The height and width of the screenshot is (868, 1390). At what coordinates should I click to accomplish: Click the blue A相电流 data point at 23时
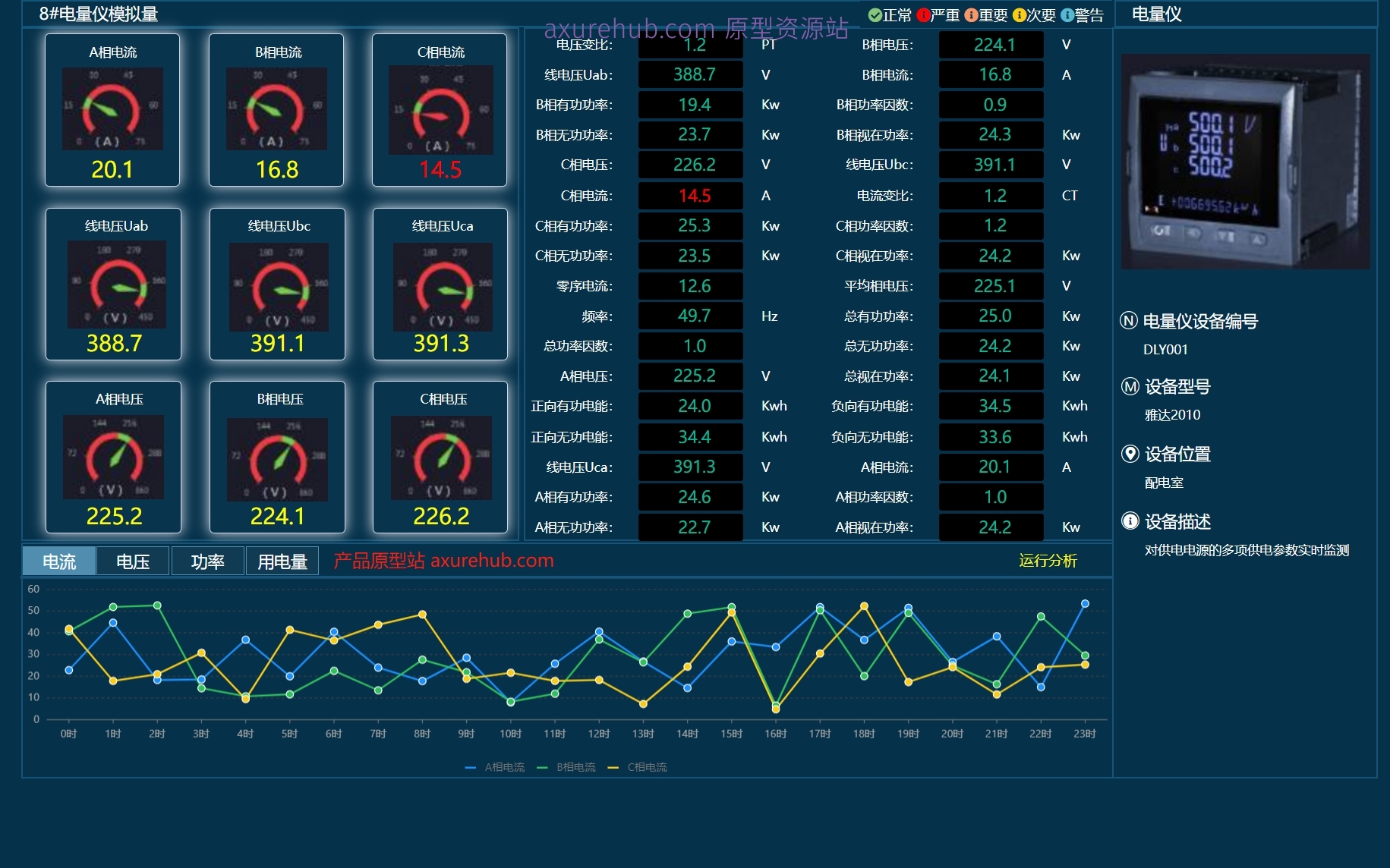(1085, 604)
